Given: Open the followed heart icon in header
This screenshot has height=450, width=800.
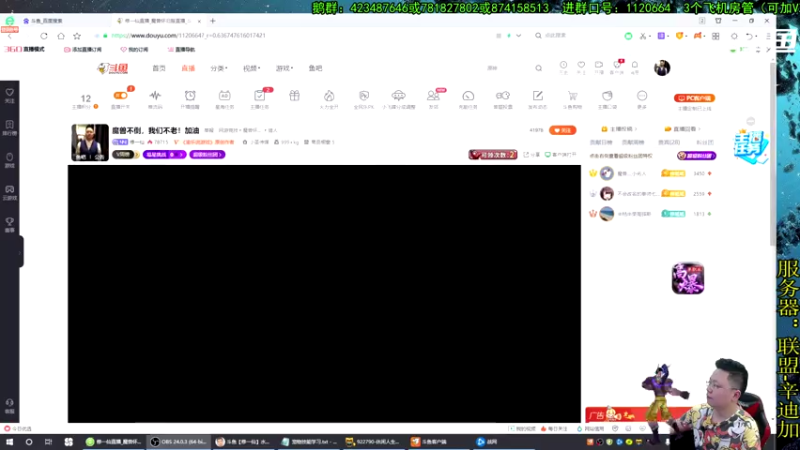Looking at the screenshot, I should coord(581,65).
